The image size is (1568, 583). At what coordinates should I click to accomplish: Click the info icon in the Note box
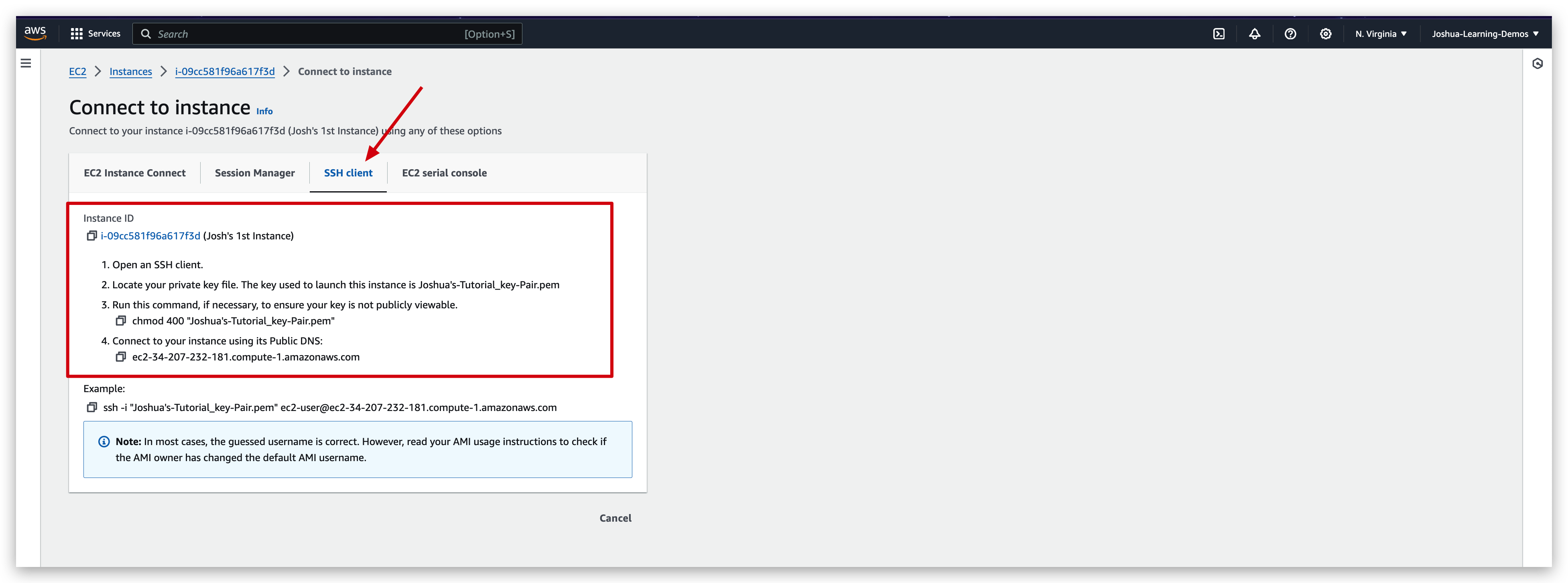coord(104,441)
